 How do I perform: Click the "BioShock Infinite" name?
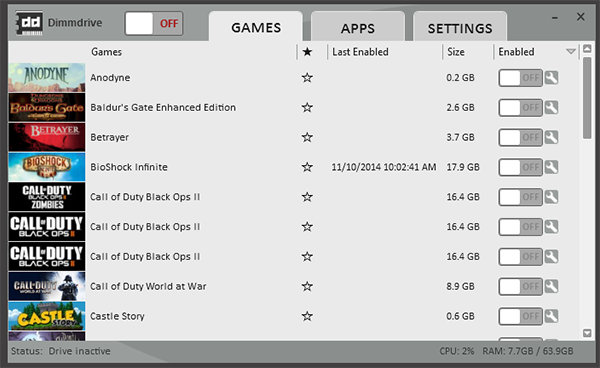point(129,167)
